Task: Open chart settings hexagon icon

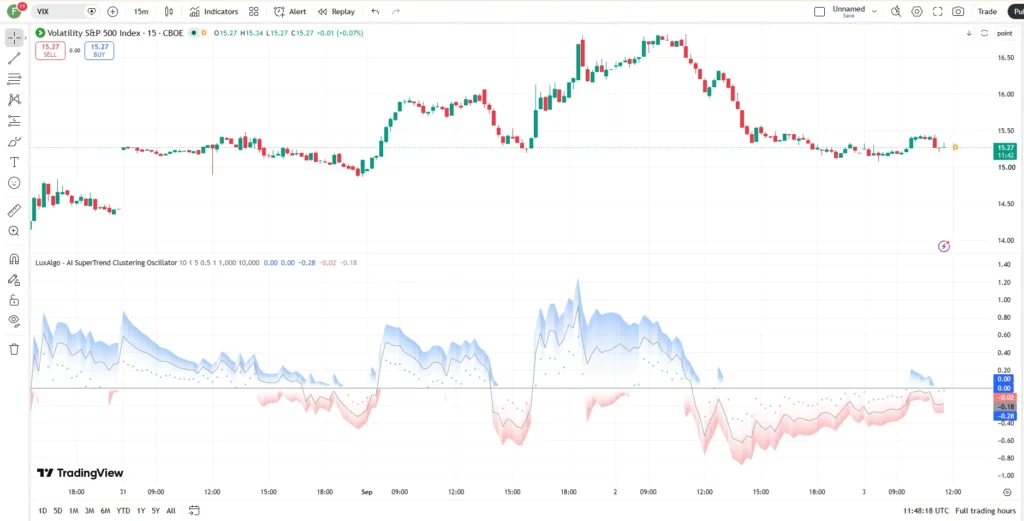Action: coord(917,12)
